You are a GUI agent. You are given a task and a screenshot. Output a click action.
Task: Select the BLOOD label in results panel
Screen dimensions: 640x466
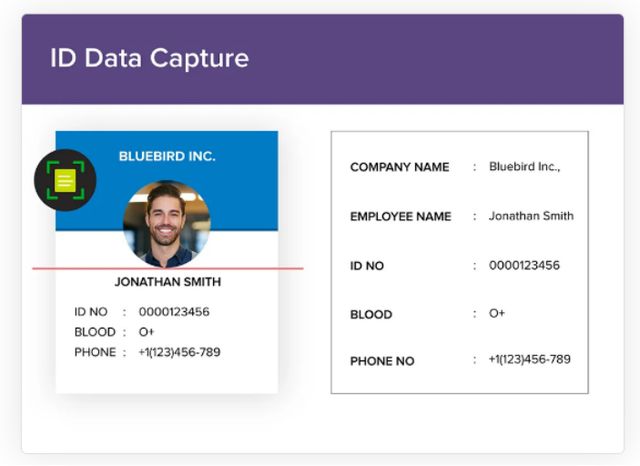(371, 315)
